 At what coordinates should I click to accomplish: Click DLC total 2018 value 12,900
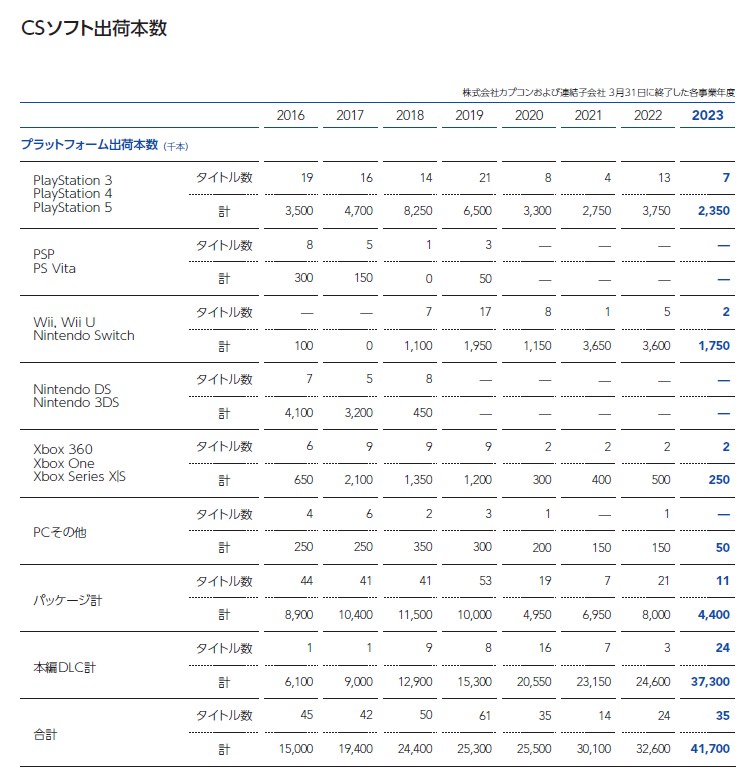point(415,682)
